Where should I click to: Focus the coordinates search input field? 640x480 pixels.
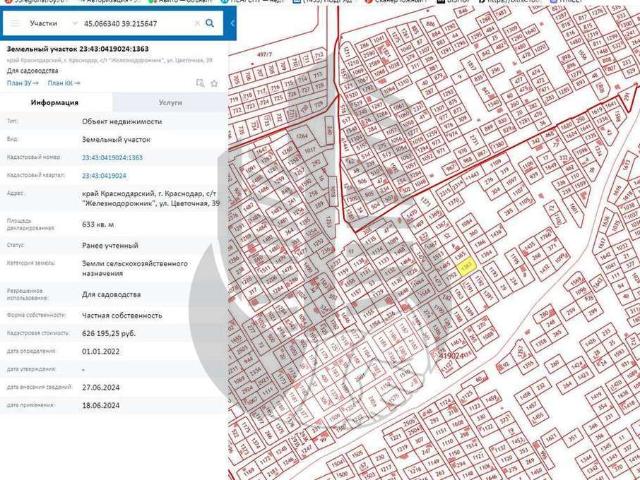(x=136, y=24)
